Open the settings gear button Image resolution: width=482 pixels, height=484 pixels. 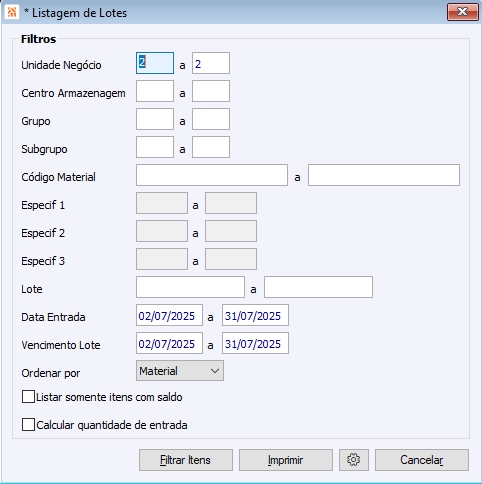354,460
